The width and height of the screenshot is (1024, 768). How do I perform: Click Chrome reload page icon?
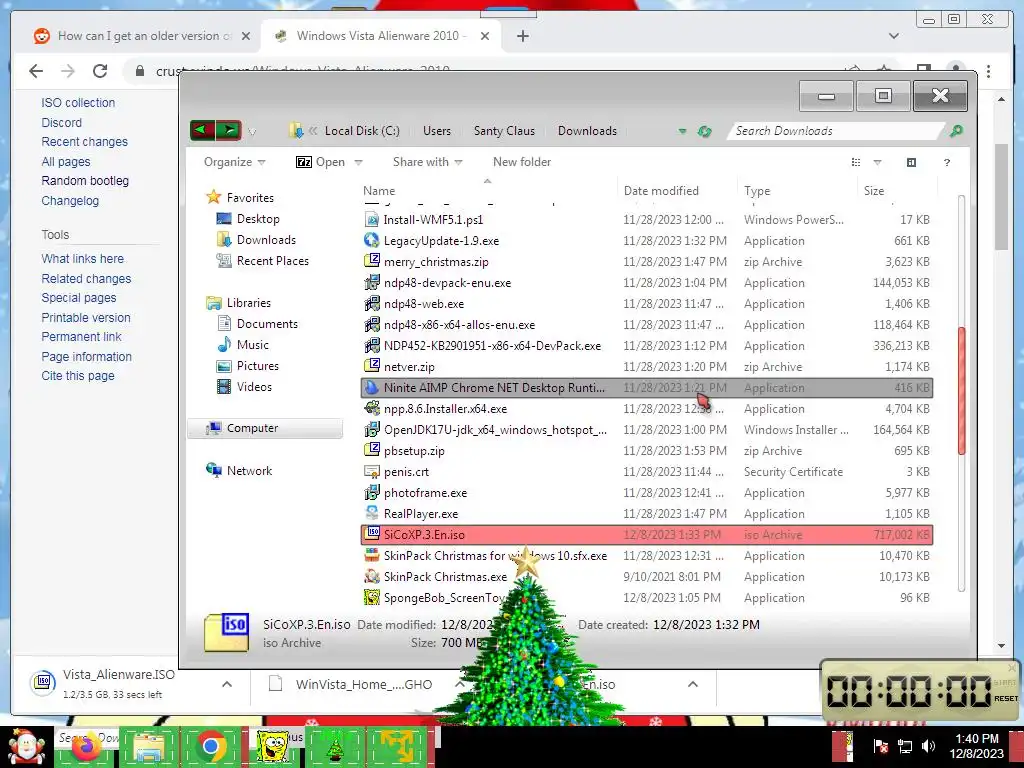pos(99,71)
